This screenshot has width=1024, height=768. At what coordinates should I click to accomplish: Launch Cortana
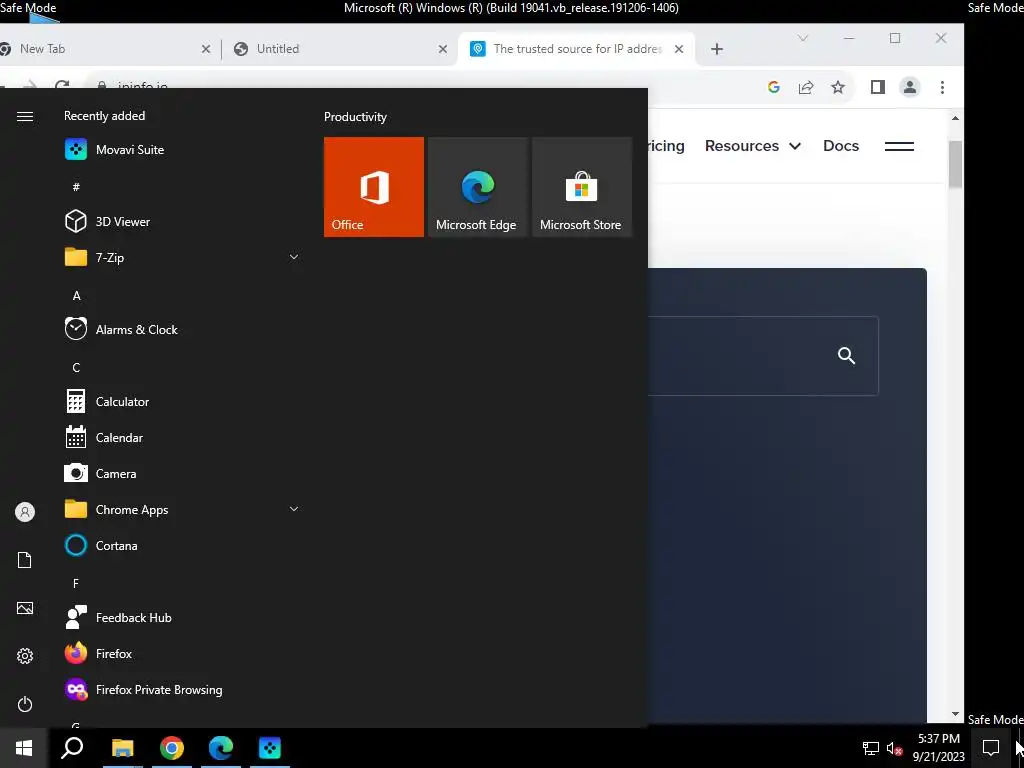[x=182, y=545]
